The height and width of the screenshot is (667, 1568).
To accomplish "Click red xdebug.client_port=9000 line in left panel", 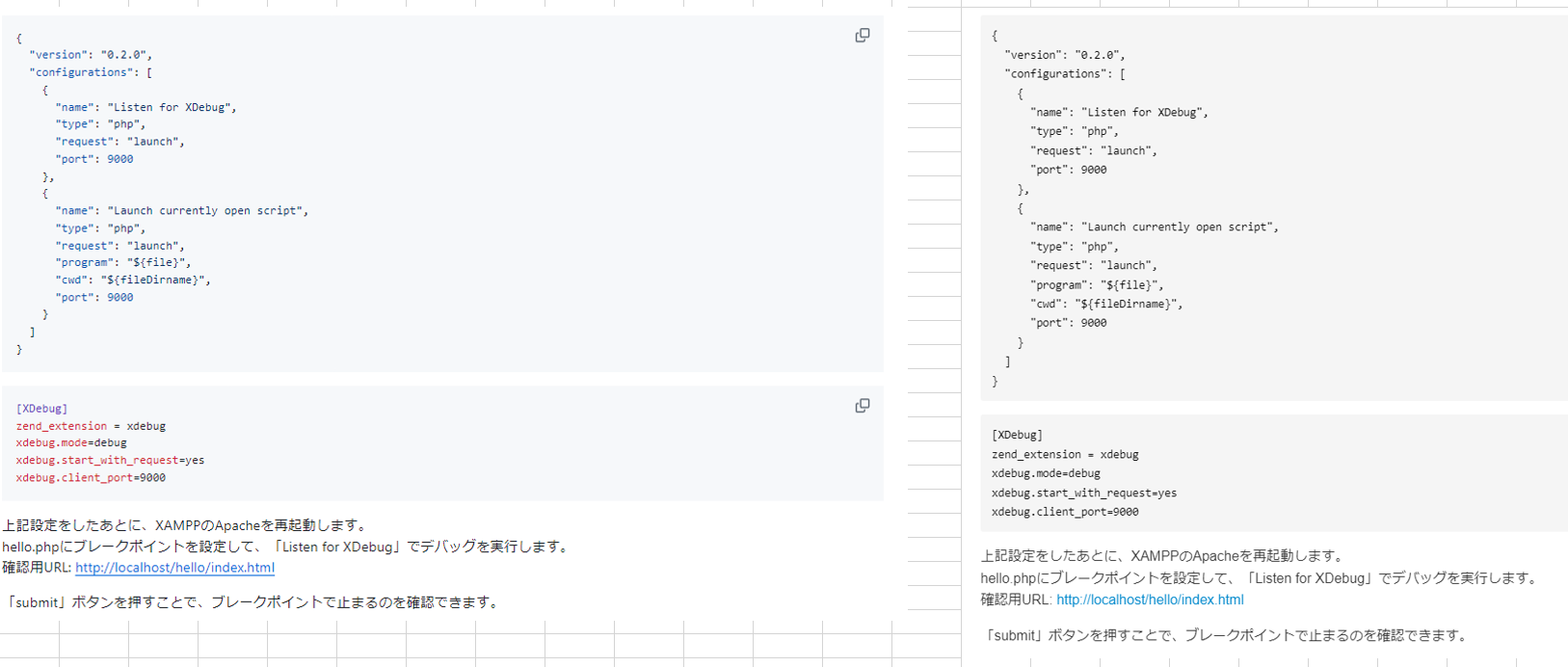I will coord(91,478).
